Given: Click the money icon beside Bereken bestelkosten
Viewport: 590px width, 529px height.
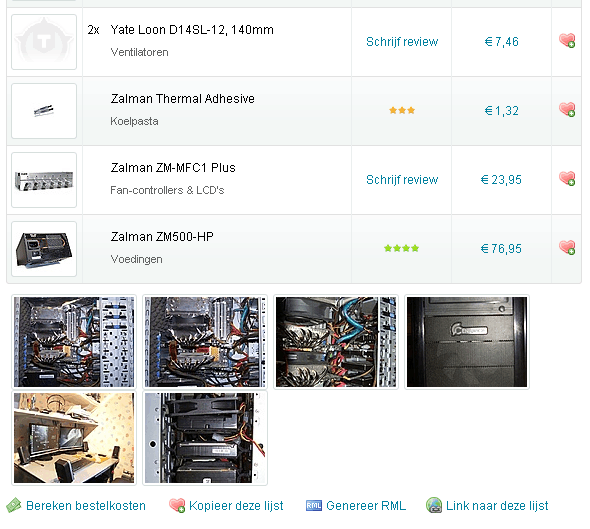Looking at the screenshot, I should point(14,505).
